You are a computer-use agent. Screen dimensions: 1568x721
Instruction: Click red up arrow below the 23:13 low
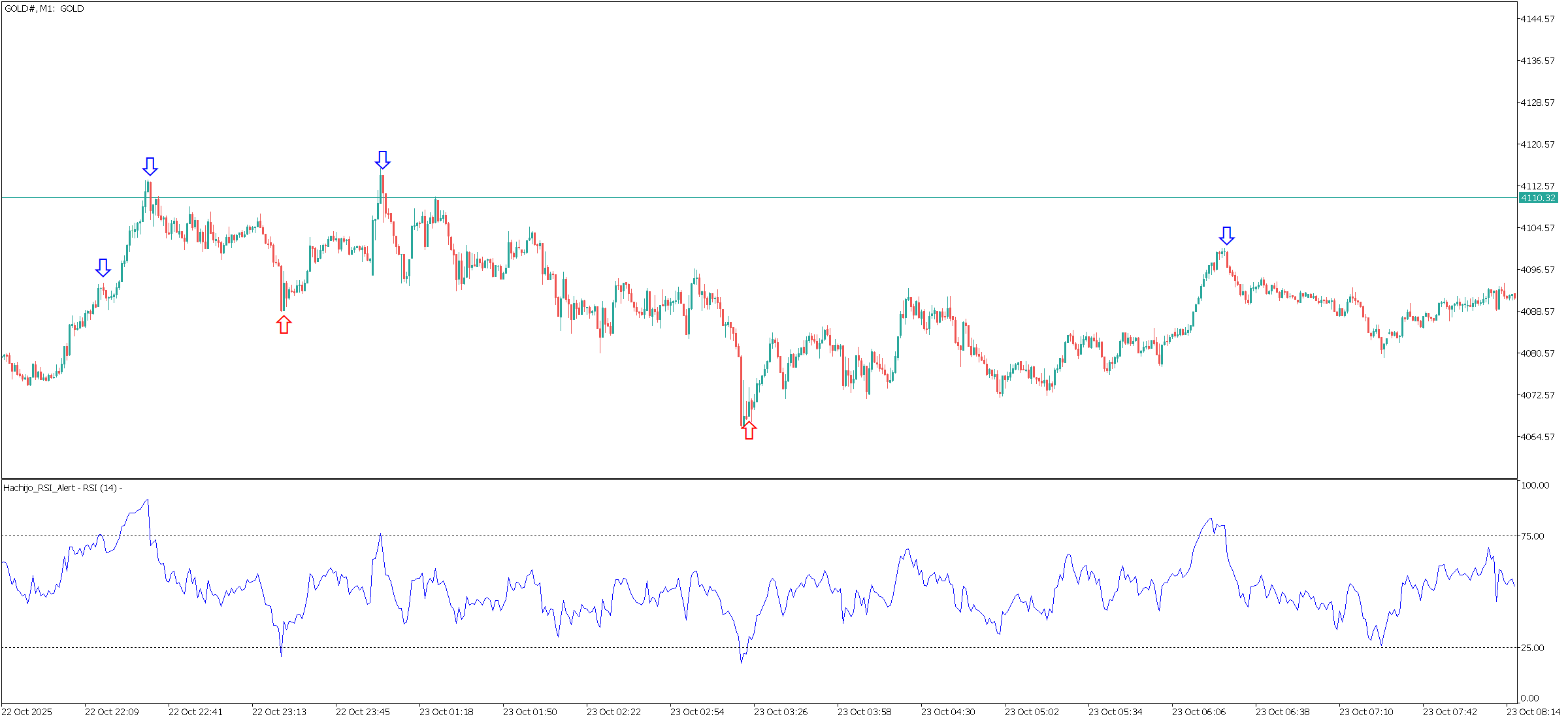[x=284, y=325]
